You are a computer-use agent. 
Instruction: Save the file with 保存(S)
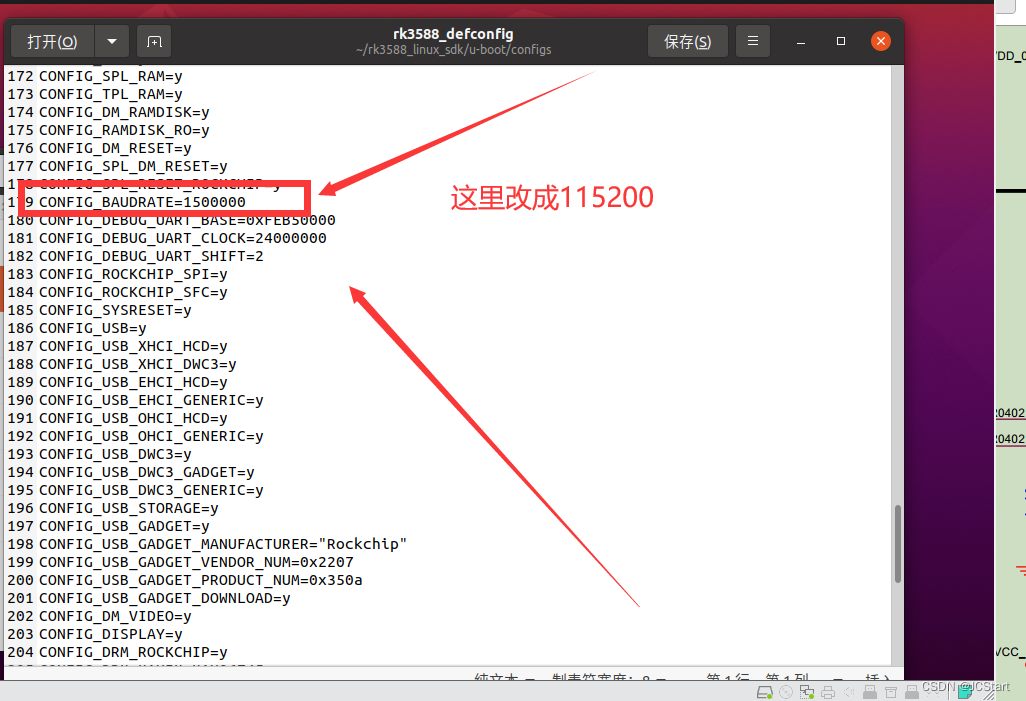click(x=688, y=42)
